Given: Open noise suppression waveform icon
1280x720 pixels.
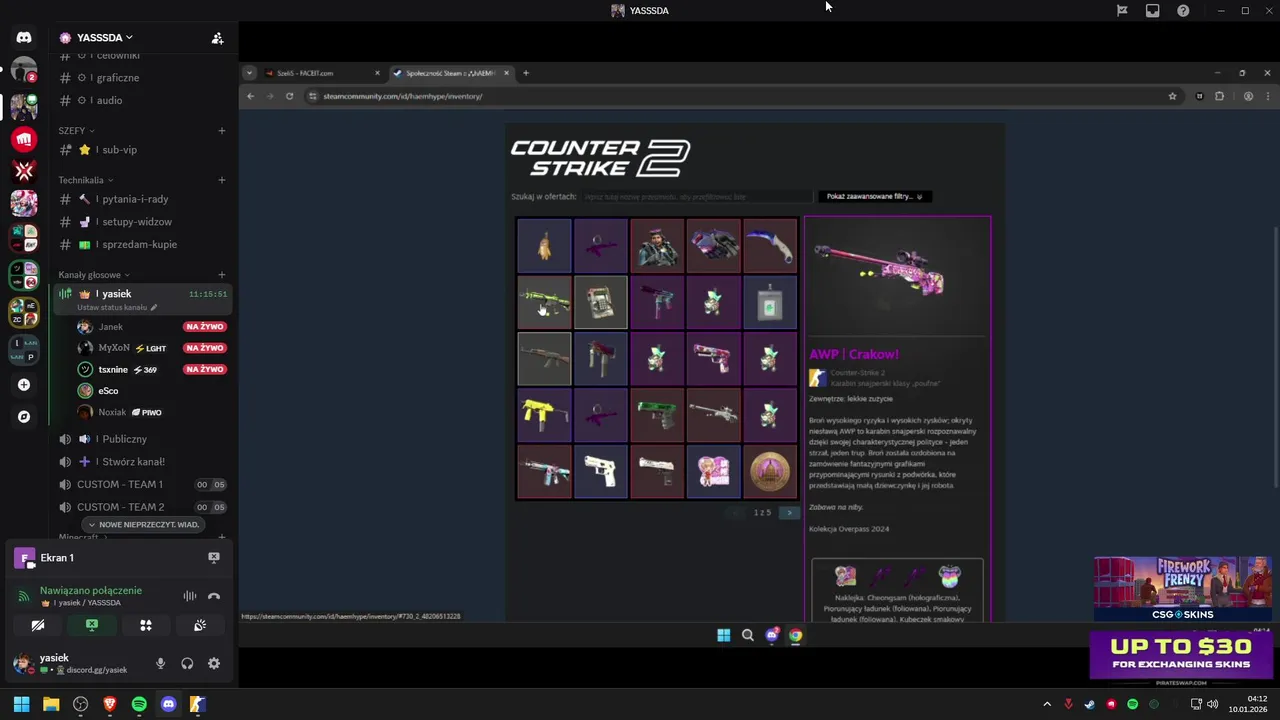Looking at the screenshot, I should [x=189, y=596].
